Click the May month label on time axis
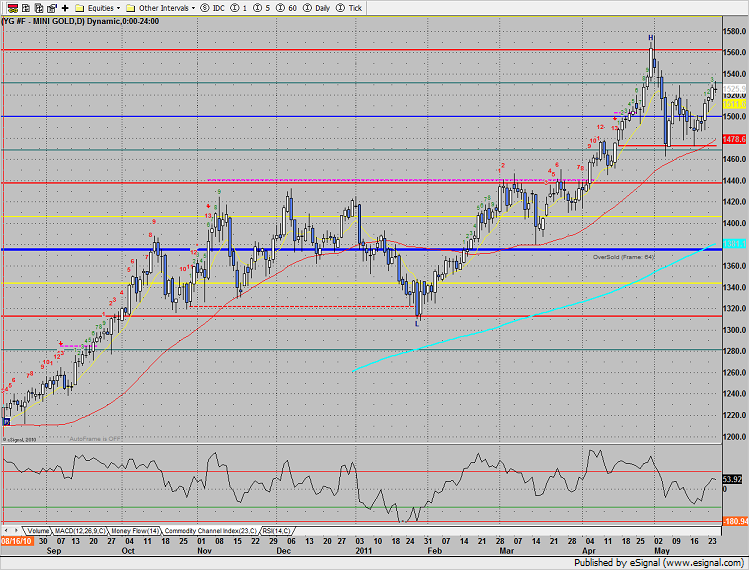 click(662, 551)
